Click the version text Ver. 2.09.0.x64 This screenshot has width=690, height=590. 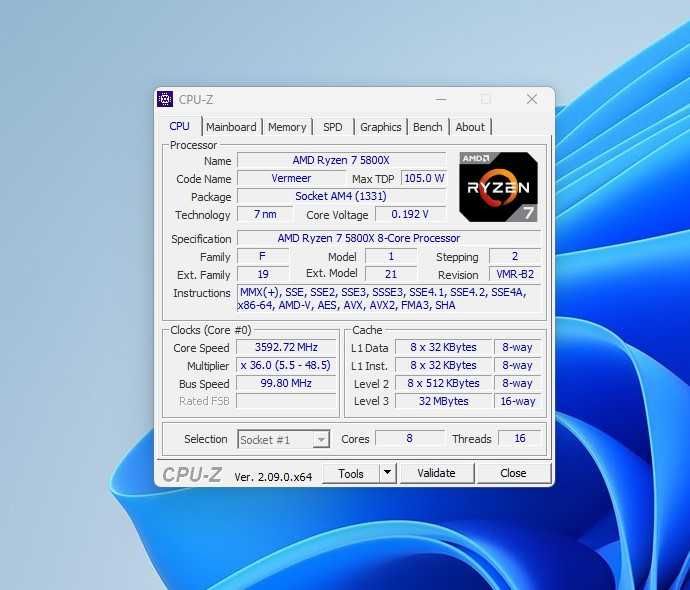coord(273,476)
